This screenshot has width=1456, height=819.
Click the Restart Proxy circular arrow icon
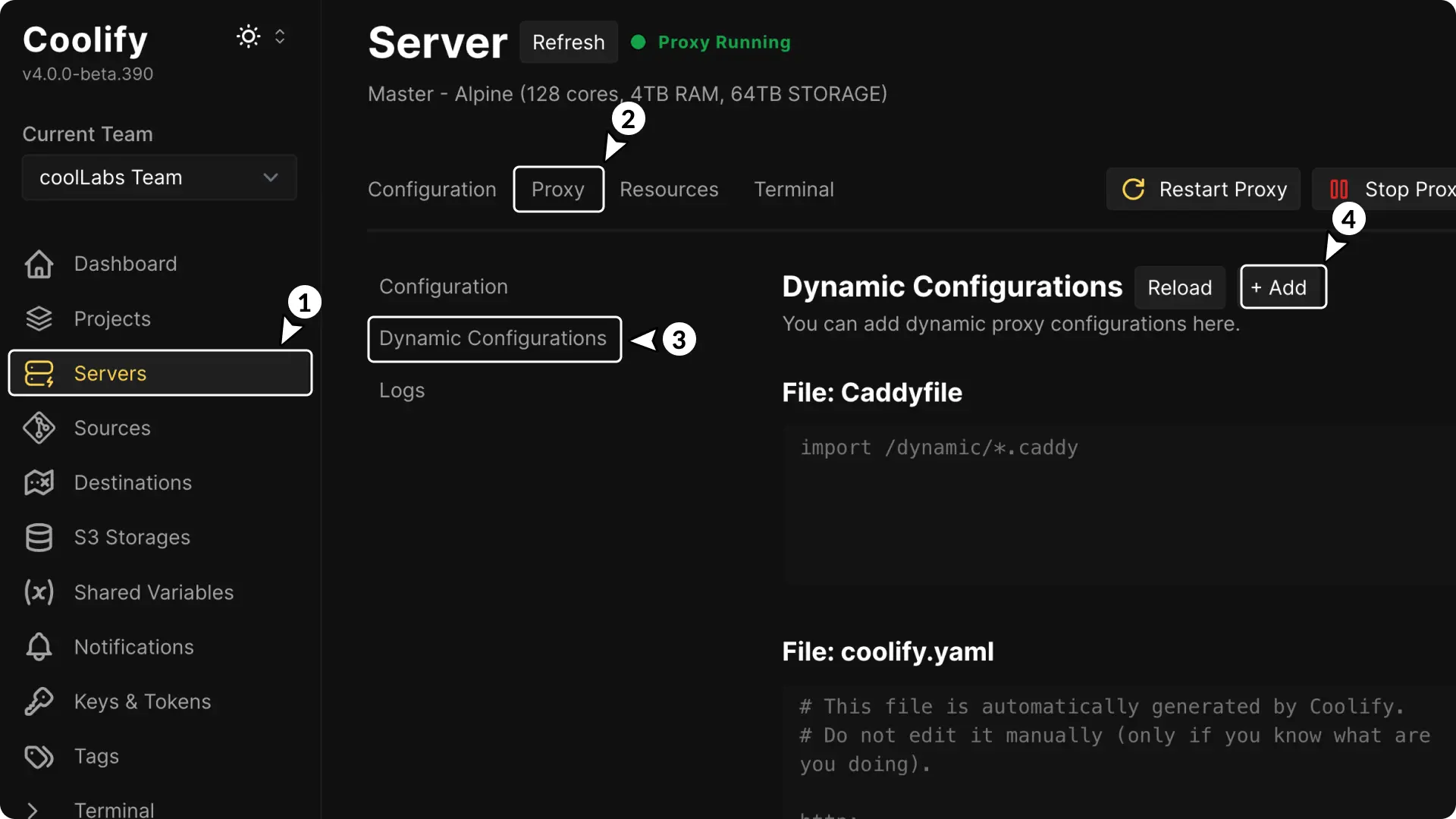tap(1133, 189)
